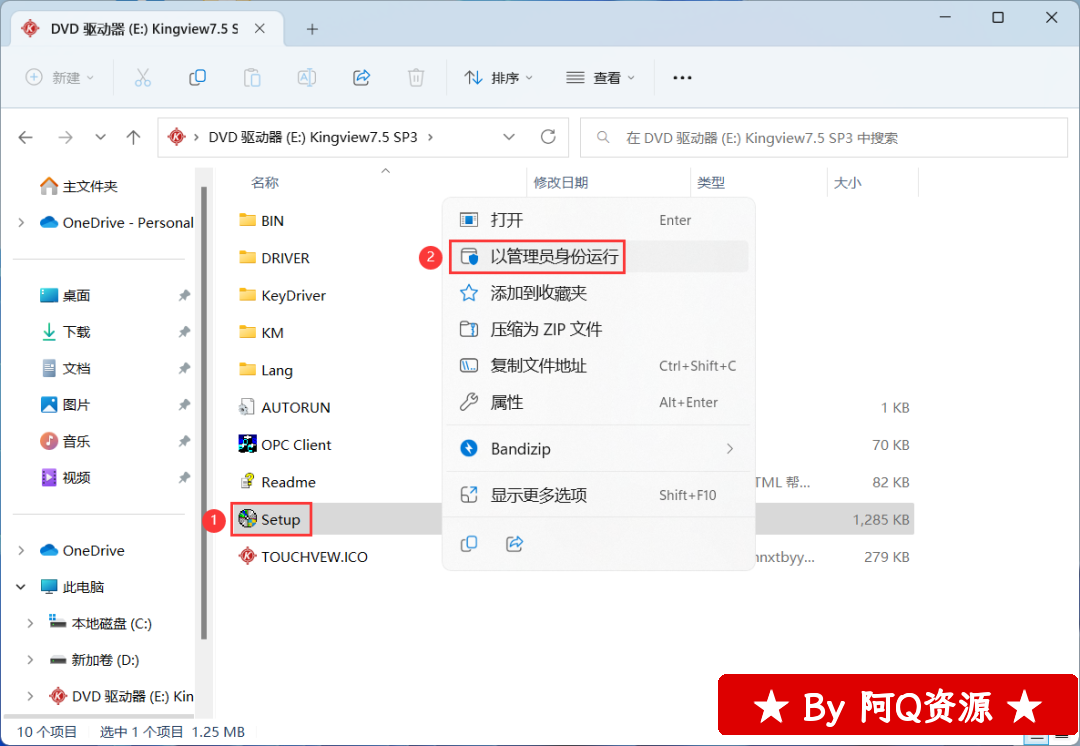1080x746 pixels.
Task: Select the OPC Client application icon
Action: (247, 444)
